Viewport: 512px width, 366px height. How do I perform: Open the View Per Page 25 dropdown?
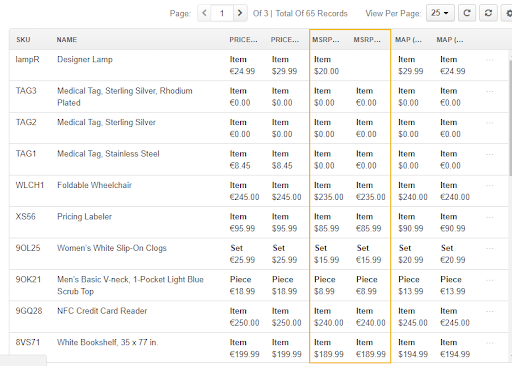point(440,13)
